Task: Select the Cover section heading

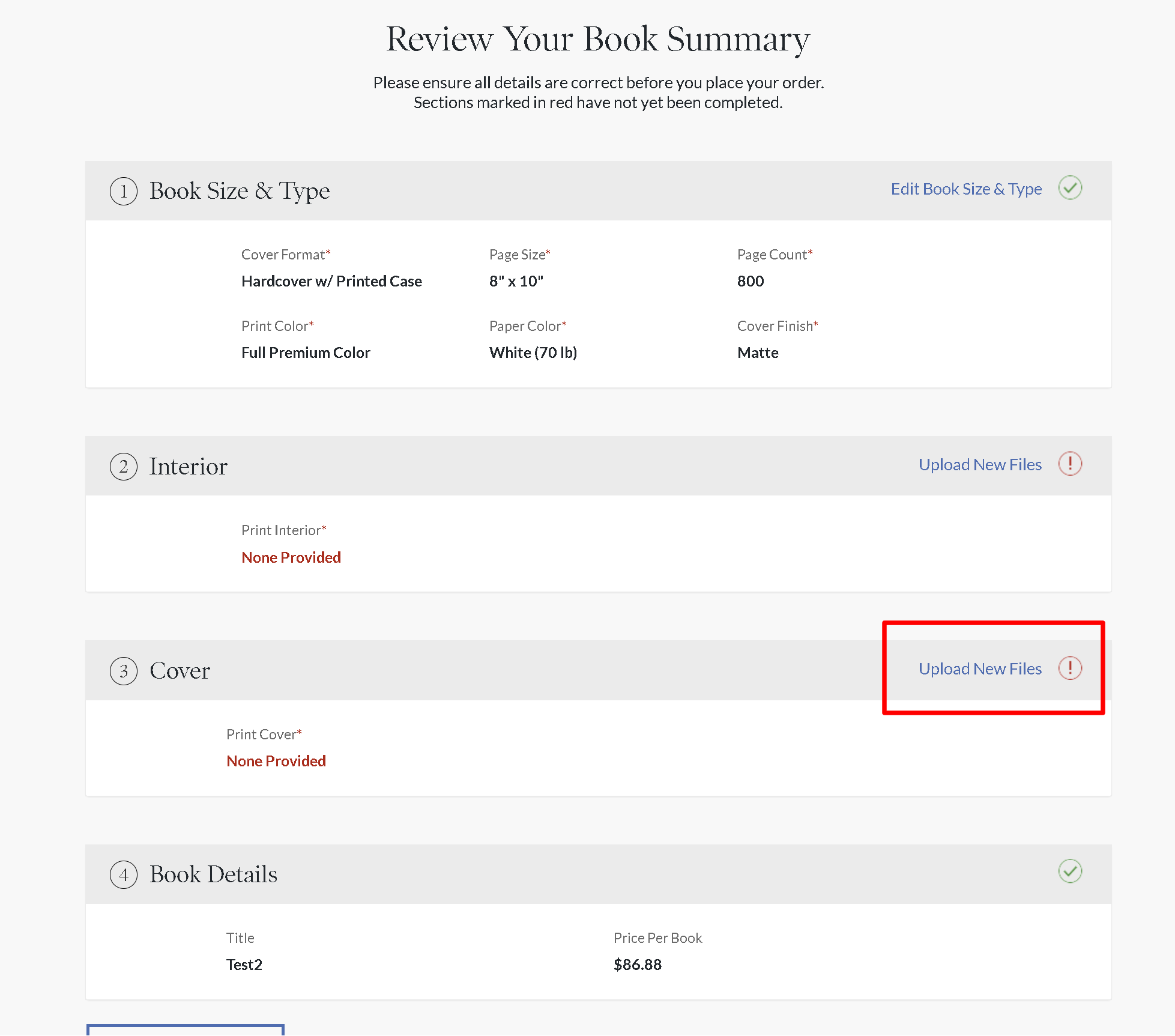Action: pos(180,671)
